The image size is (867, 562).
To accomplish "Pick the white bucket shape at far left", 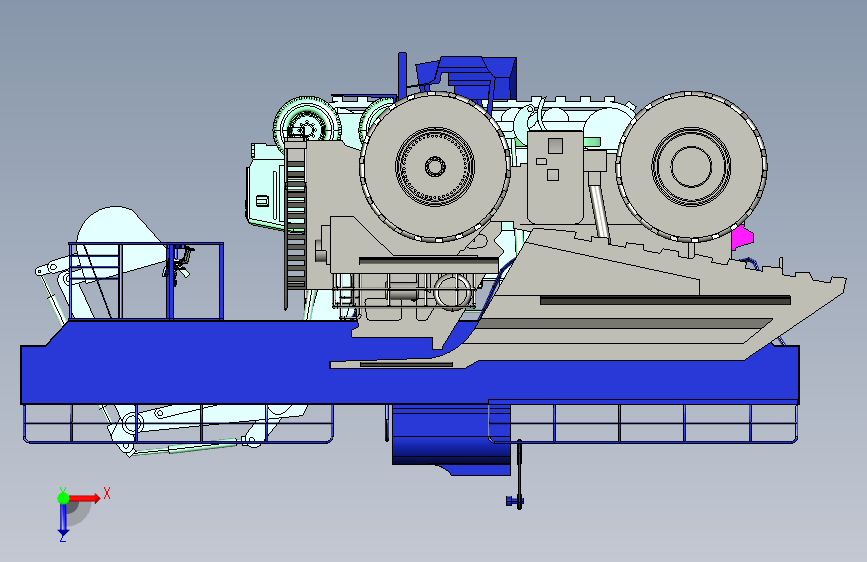I will 119,239.
